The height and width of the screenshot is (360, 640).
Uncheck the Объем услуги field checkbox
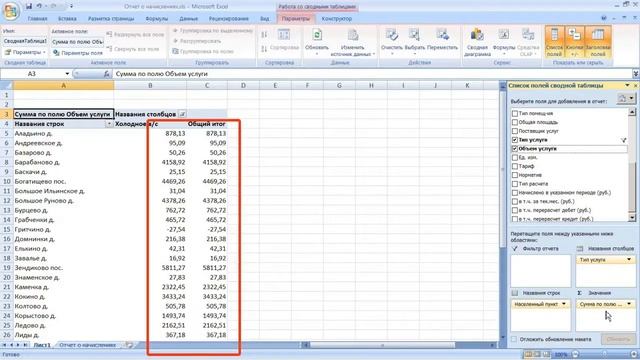[515, 149]
